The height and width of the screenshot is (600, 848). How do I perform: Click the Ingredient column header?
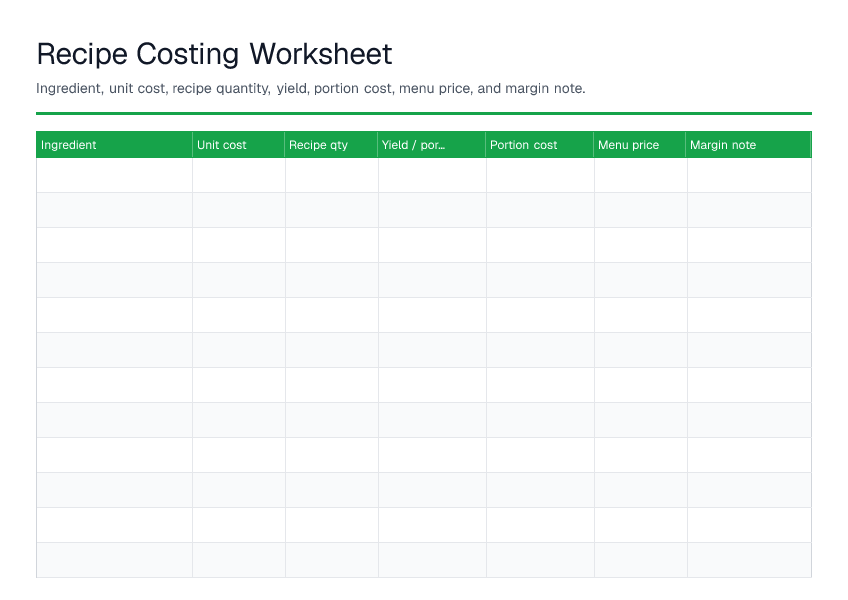click(x=114, y=144)
